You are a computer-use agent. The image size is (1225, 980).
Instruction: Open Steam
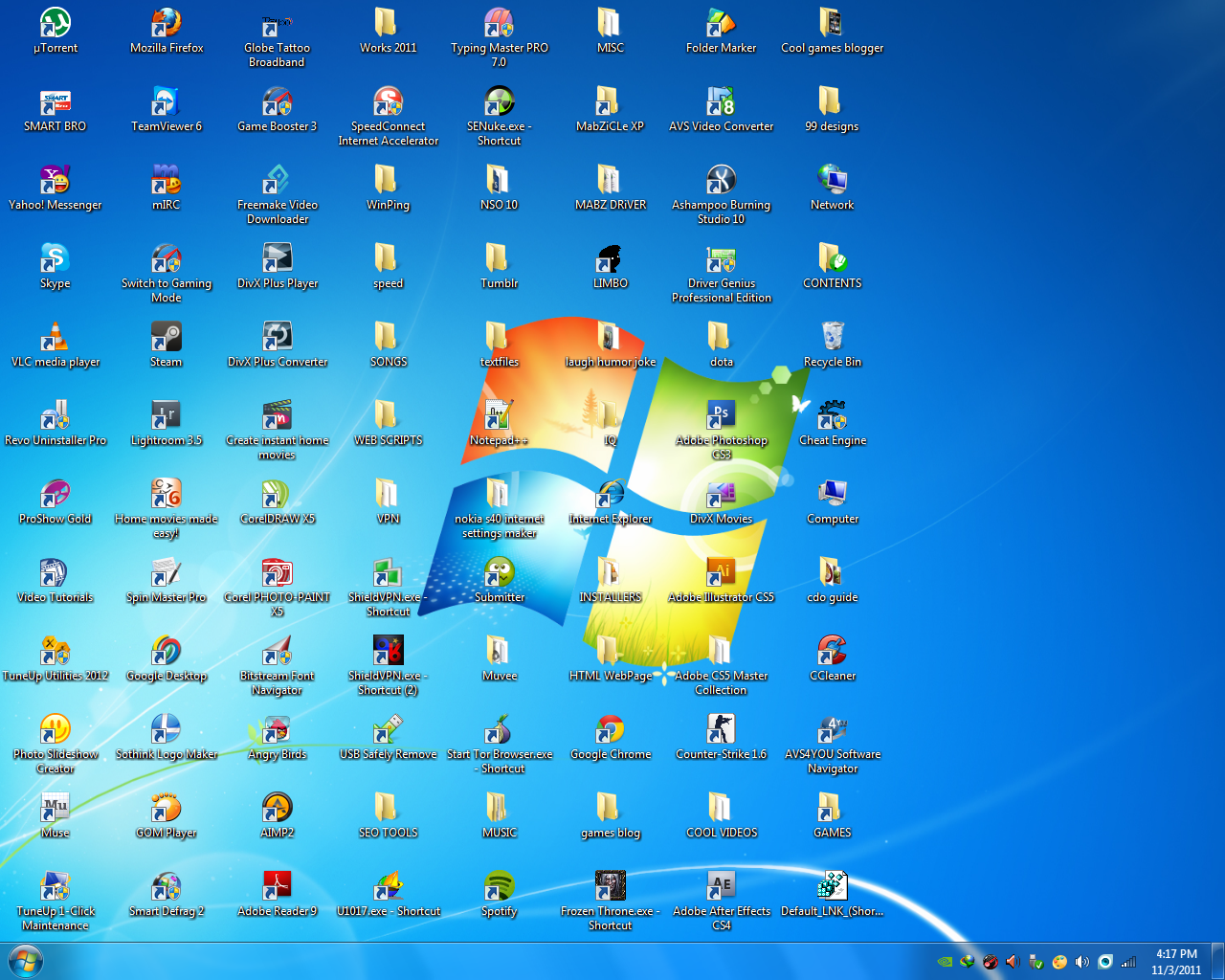coord(166,337)
